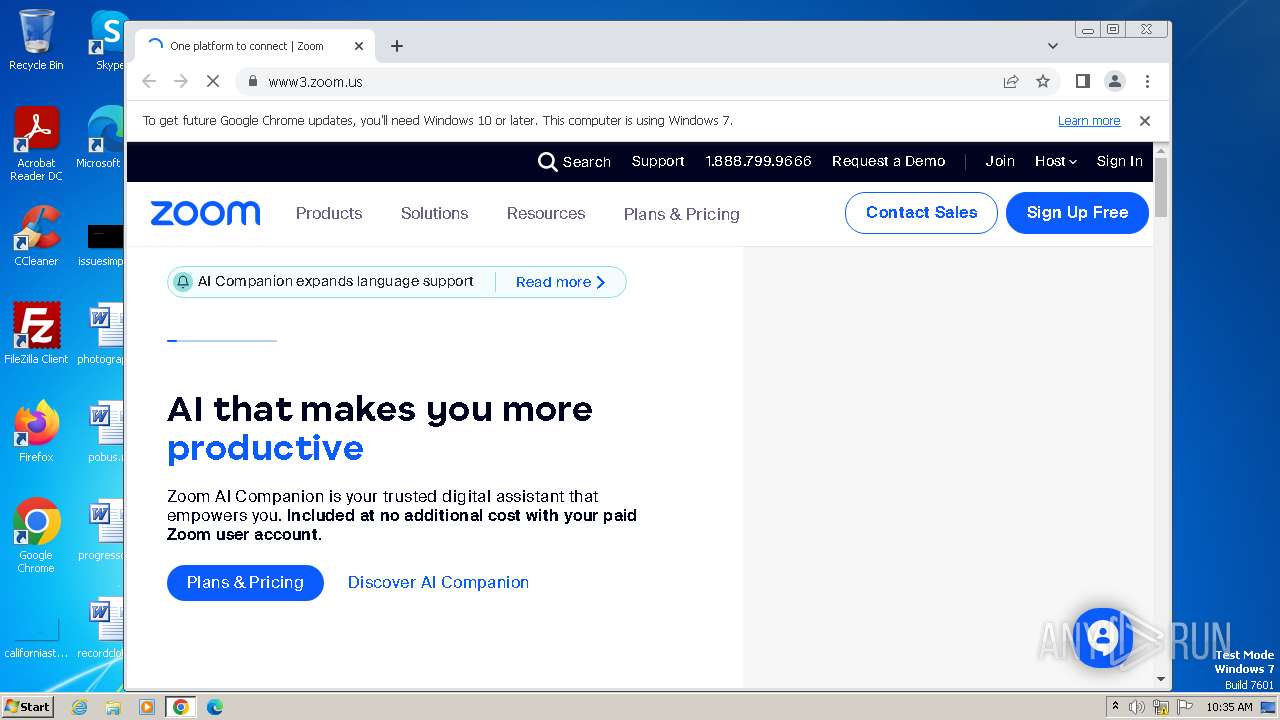Open Products menu
1280x720 pixels.
coord(329,214)
